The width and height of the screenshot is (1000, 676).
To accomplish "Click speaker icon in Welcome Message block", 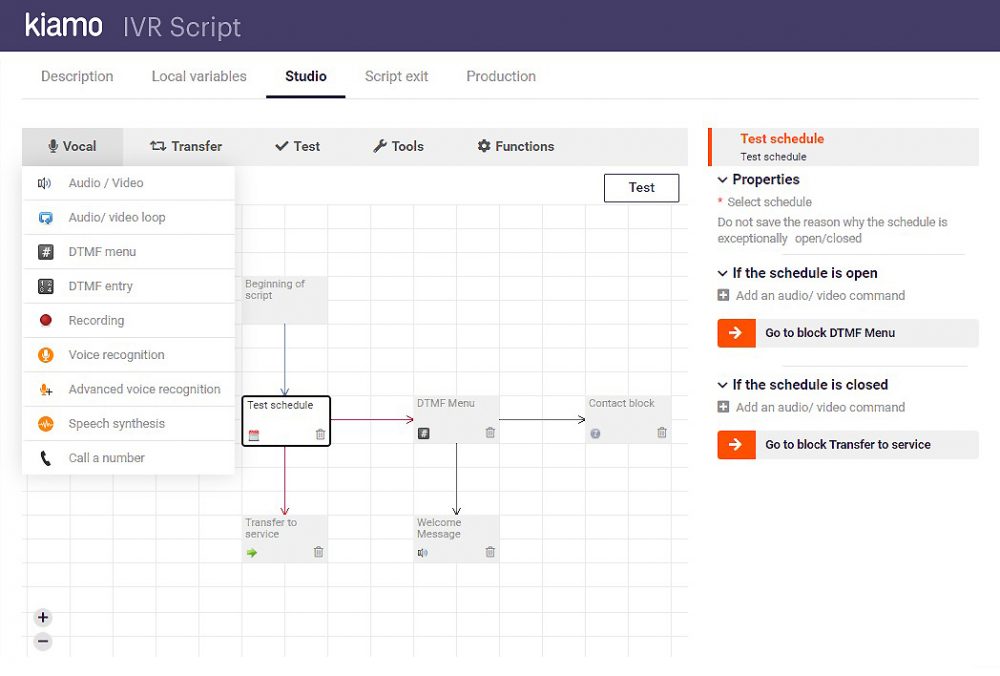I will 422,553.
